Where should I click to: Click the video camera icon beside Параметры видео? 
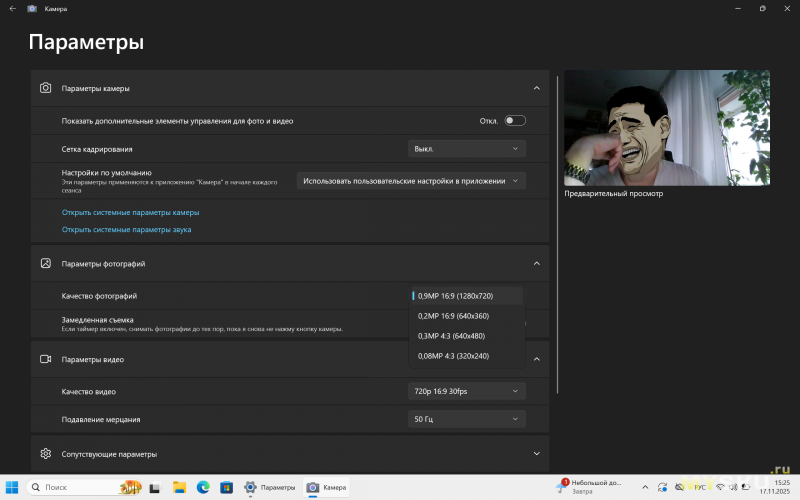pyautogui.click(x=45, y=359)
